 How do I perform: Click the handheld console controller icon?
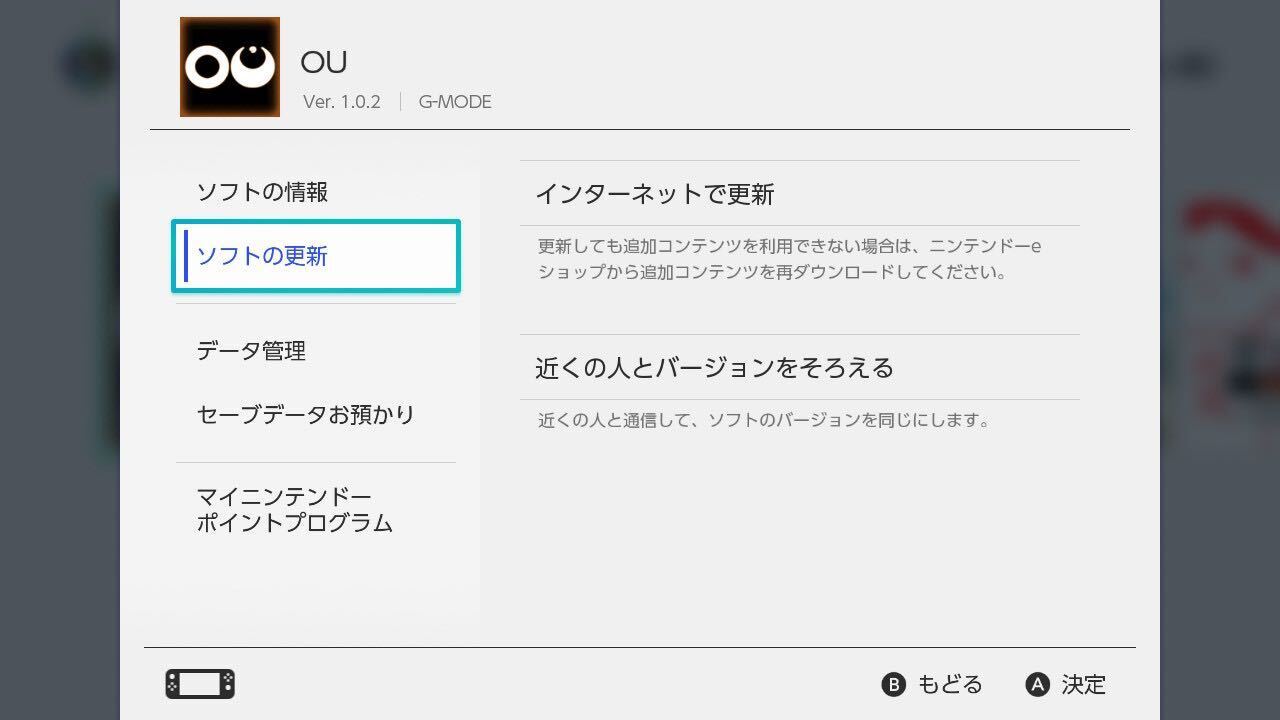click(x=200, y=684)
